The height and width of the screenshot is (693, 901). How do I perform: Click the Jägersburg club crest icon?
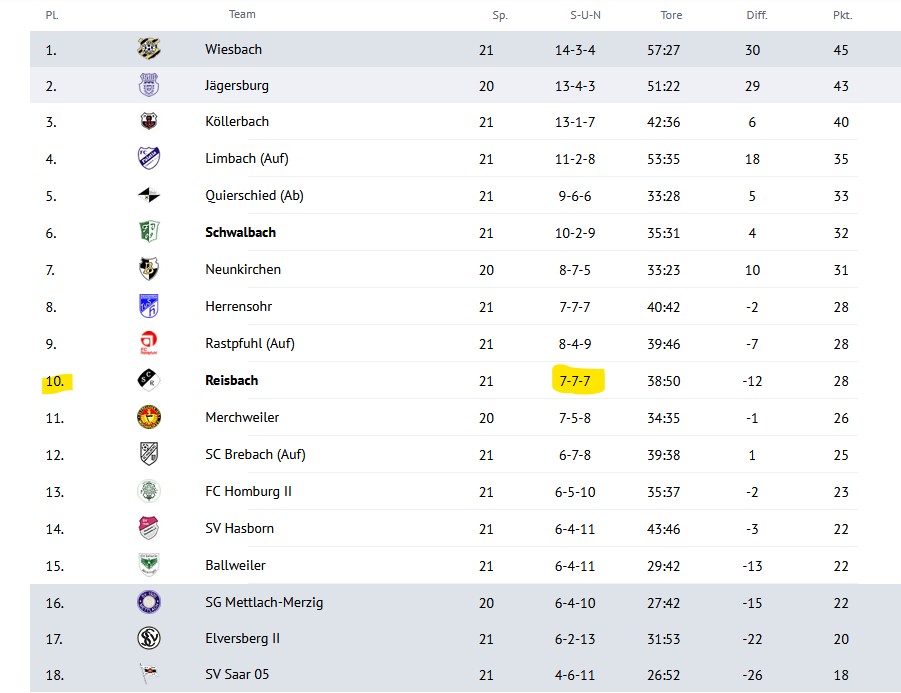[149, 86]
